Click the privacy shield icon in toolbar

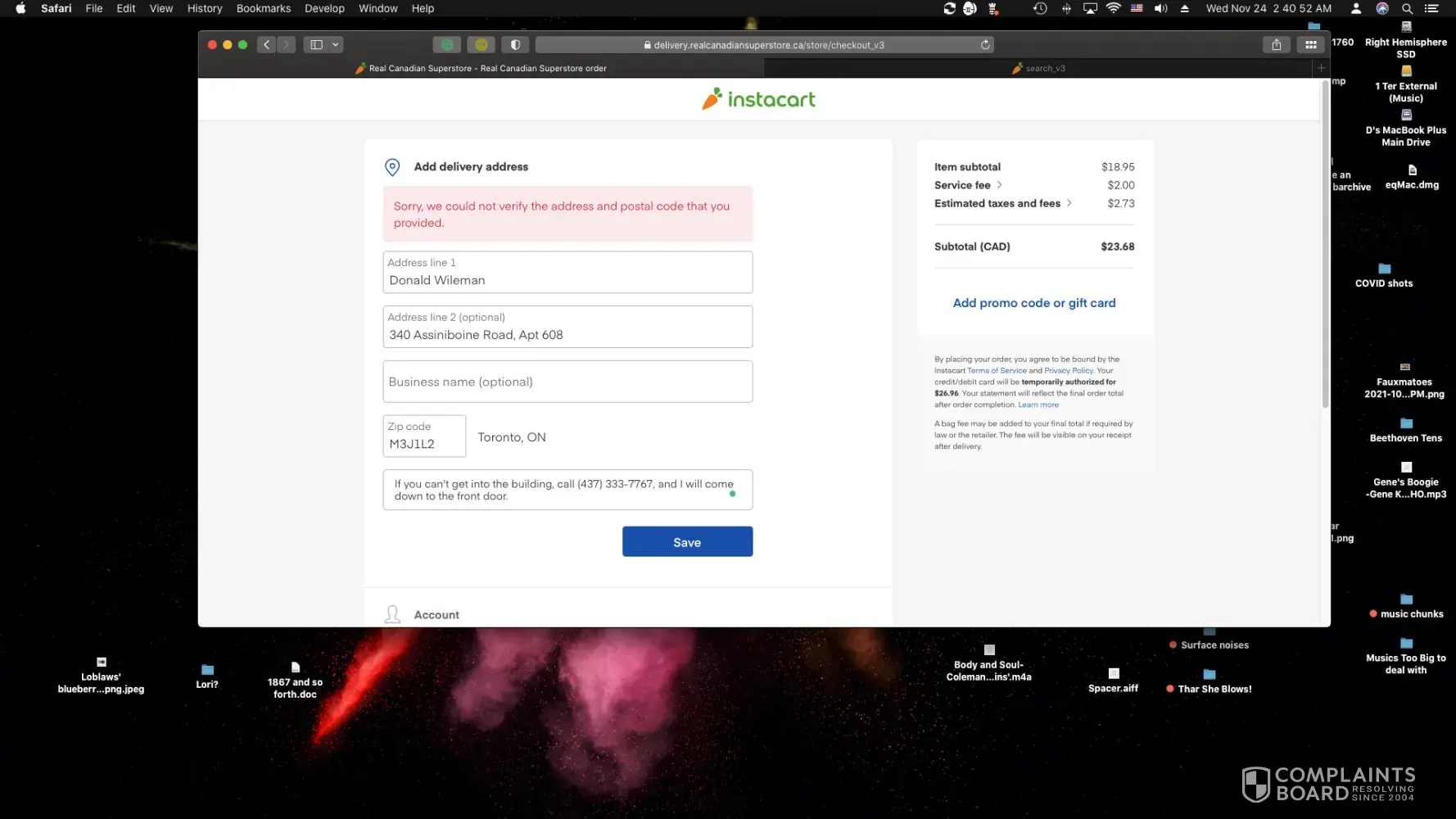tap(515, 45)
